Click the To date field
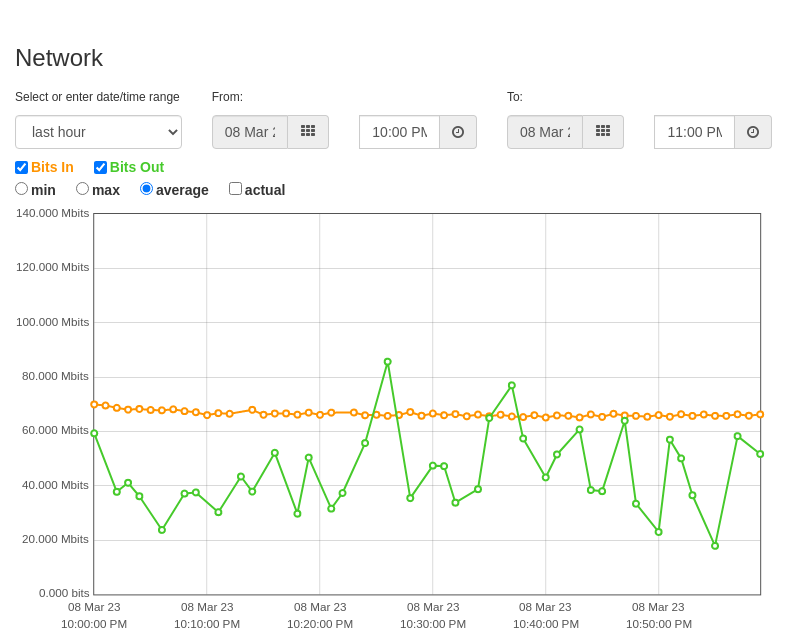The image size is (787, 634). click(x=545, y=132)
